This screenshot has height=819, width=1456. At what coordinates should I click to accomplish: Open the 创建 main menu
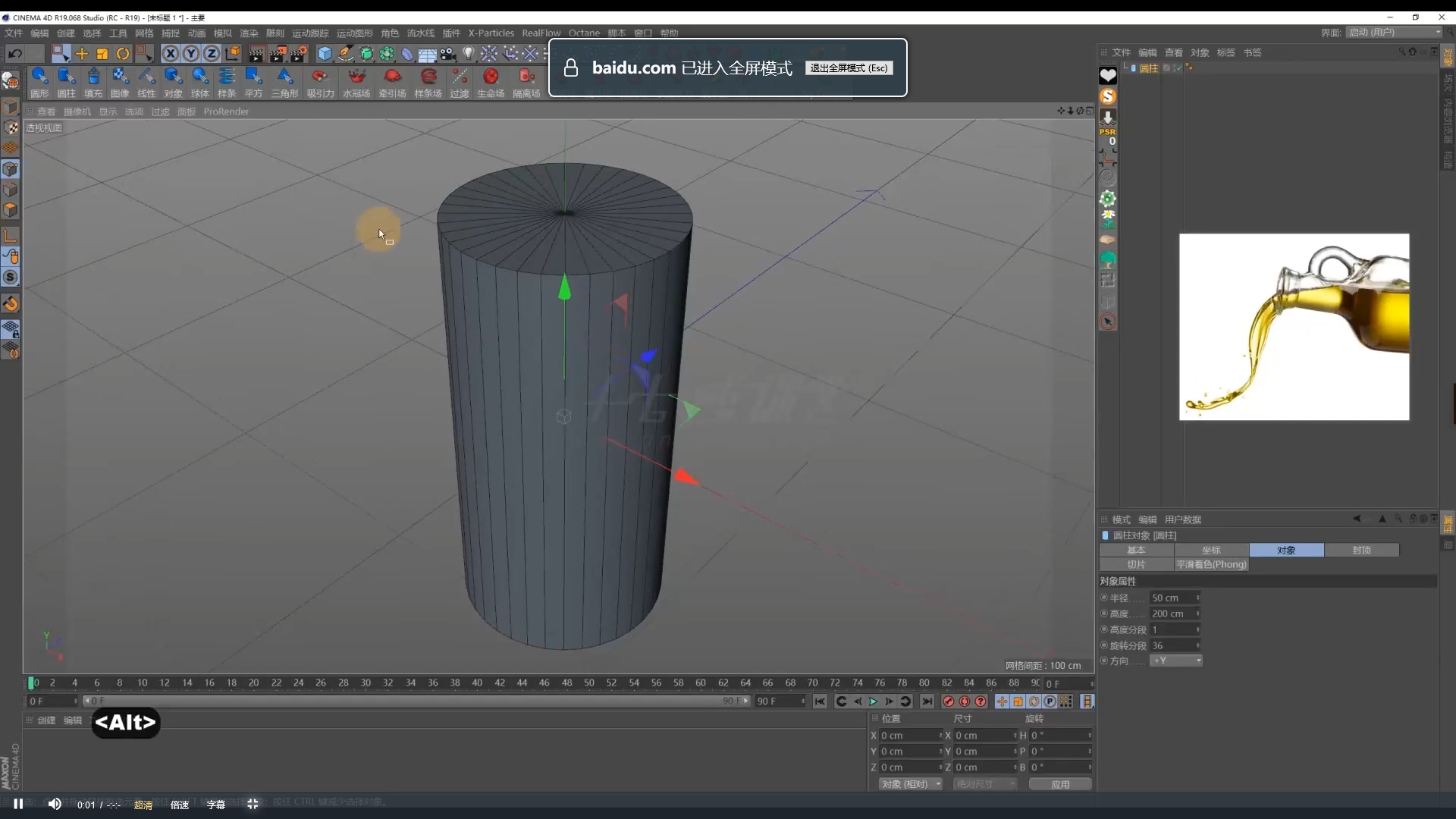click(x=66, y=33)
